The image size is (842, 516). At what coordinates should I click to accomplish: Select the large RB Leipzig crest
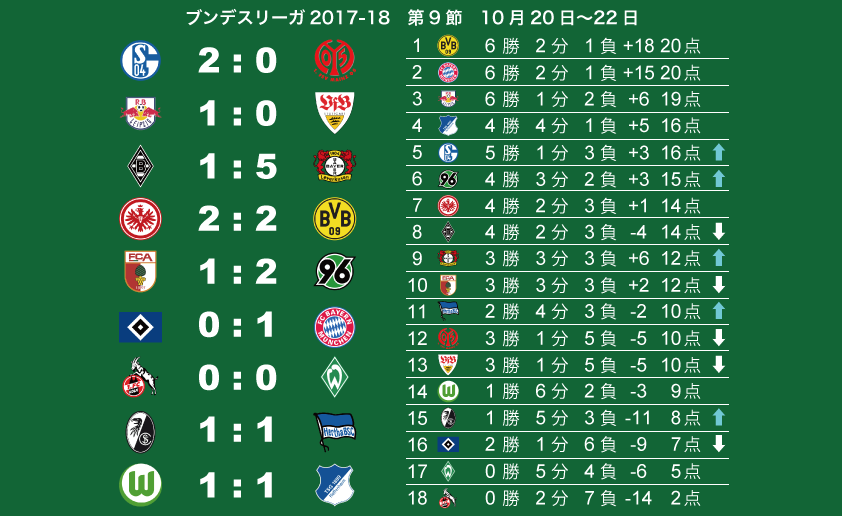(140, 113)
